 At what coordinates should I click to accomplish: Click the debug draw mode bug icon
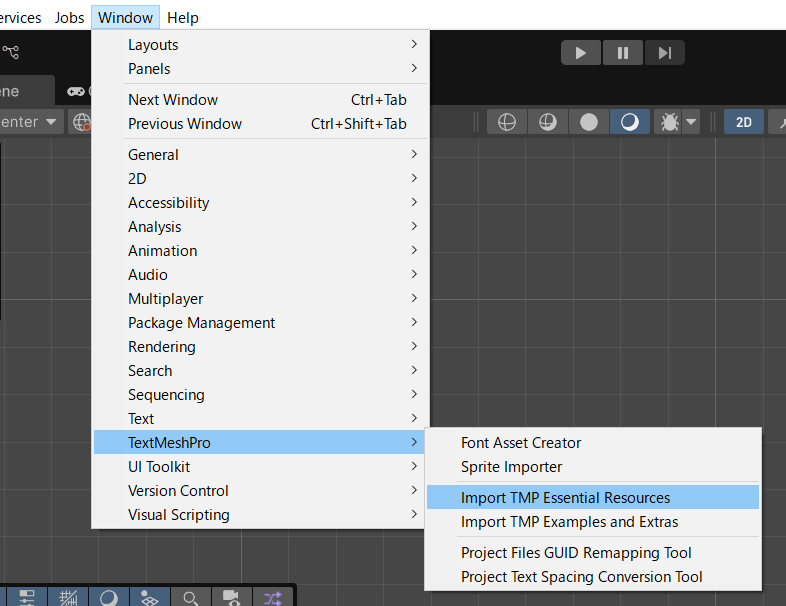click(x=669, y=122)
